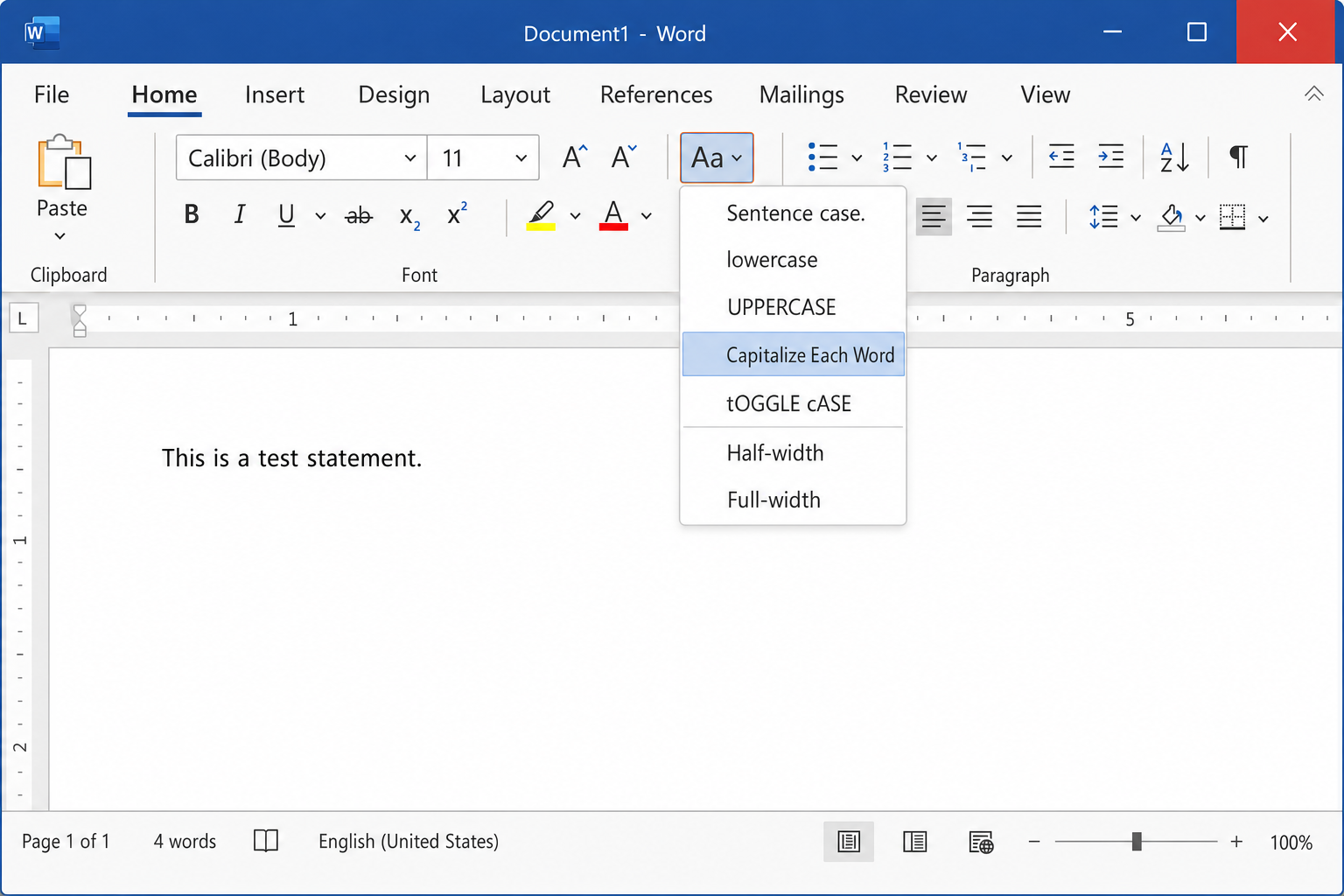Apply superscript formatting
Image resolution: width=1344 pixels, height=896 pixels.
457,213
